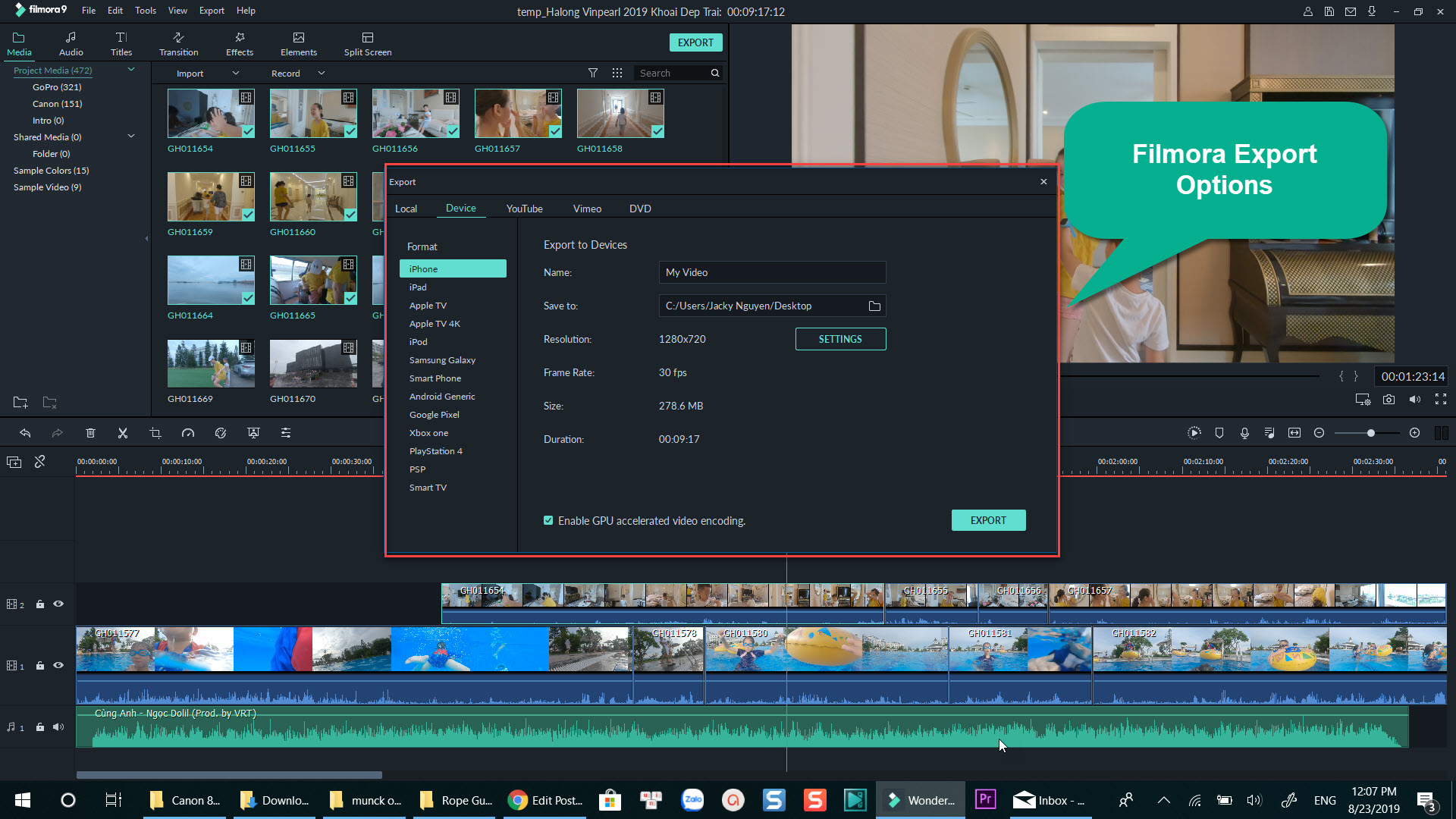Open the Audio library tab
Viewport: 1456px width, 819px height.
click(71, 44)
